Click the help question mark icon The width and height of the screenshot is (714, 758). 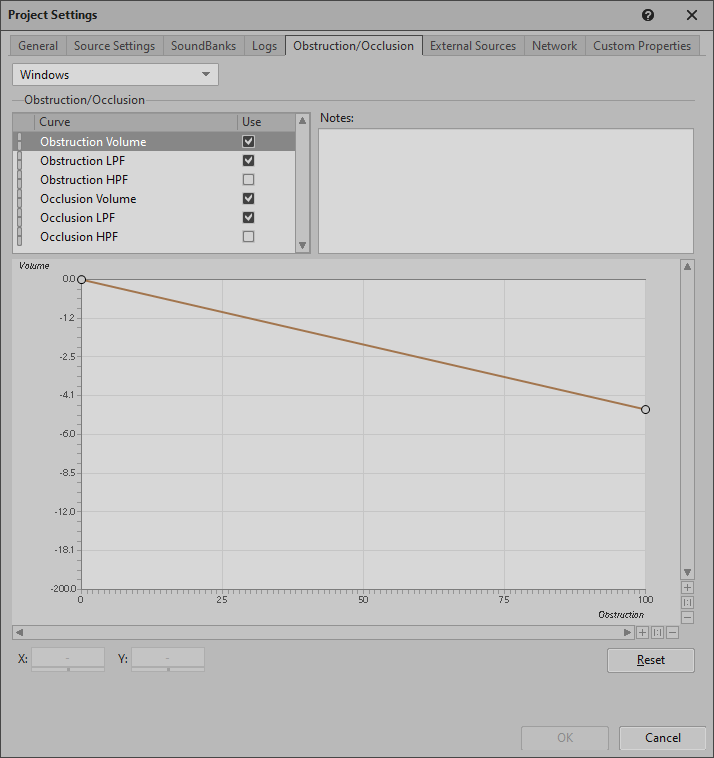(648, 15)
